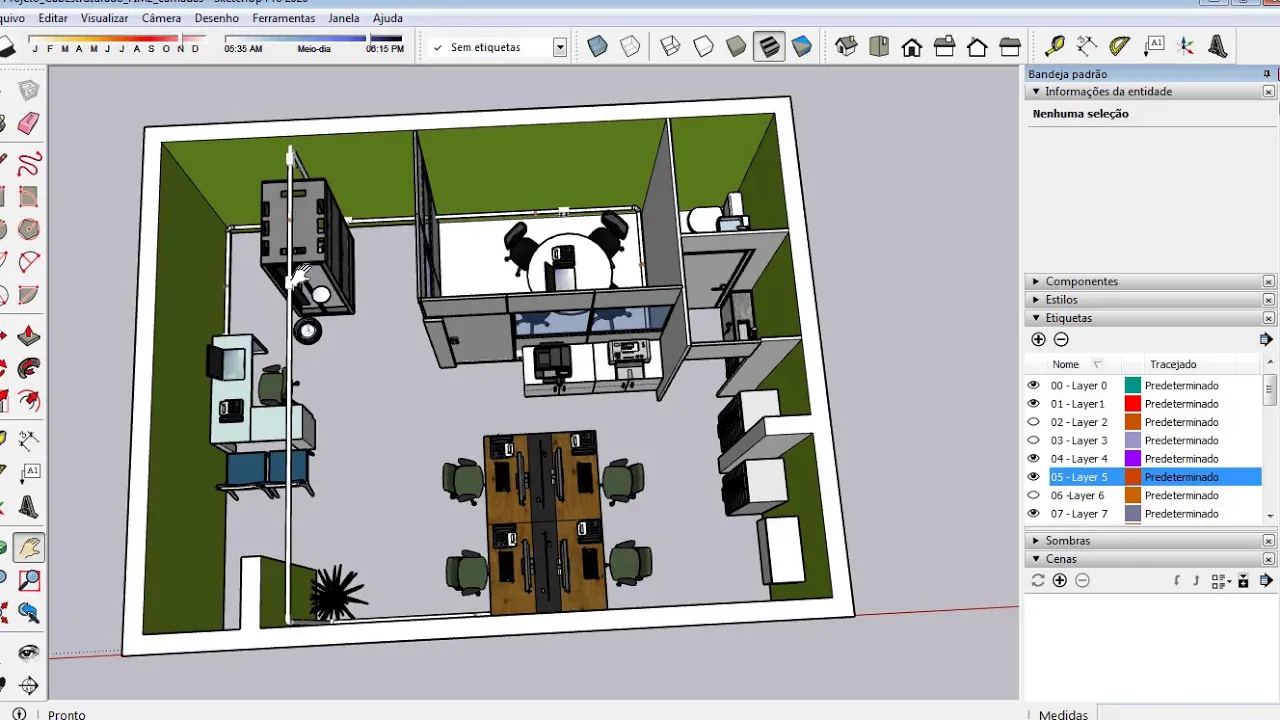Image resolution: width=1280 pixels, height=720 pixels.
Task: Open the Etiquetas details menu arrow
Action: tap(1266, 340)
